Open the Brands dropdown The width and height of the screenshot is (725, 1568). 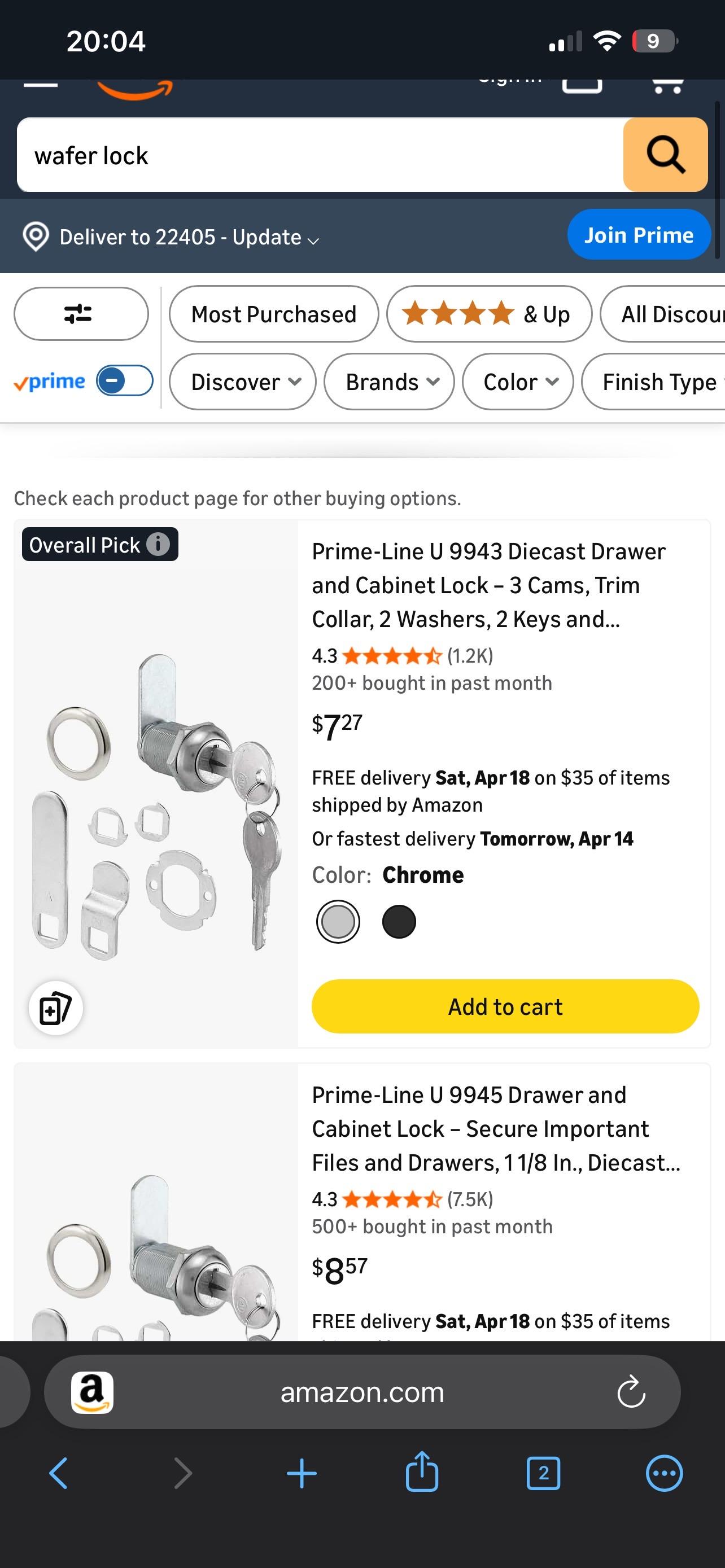pyautogui.click(x=388, y=382)
